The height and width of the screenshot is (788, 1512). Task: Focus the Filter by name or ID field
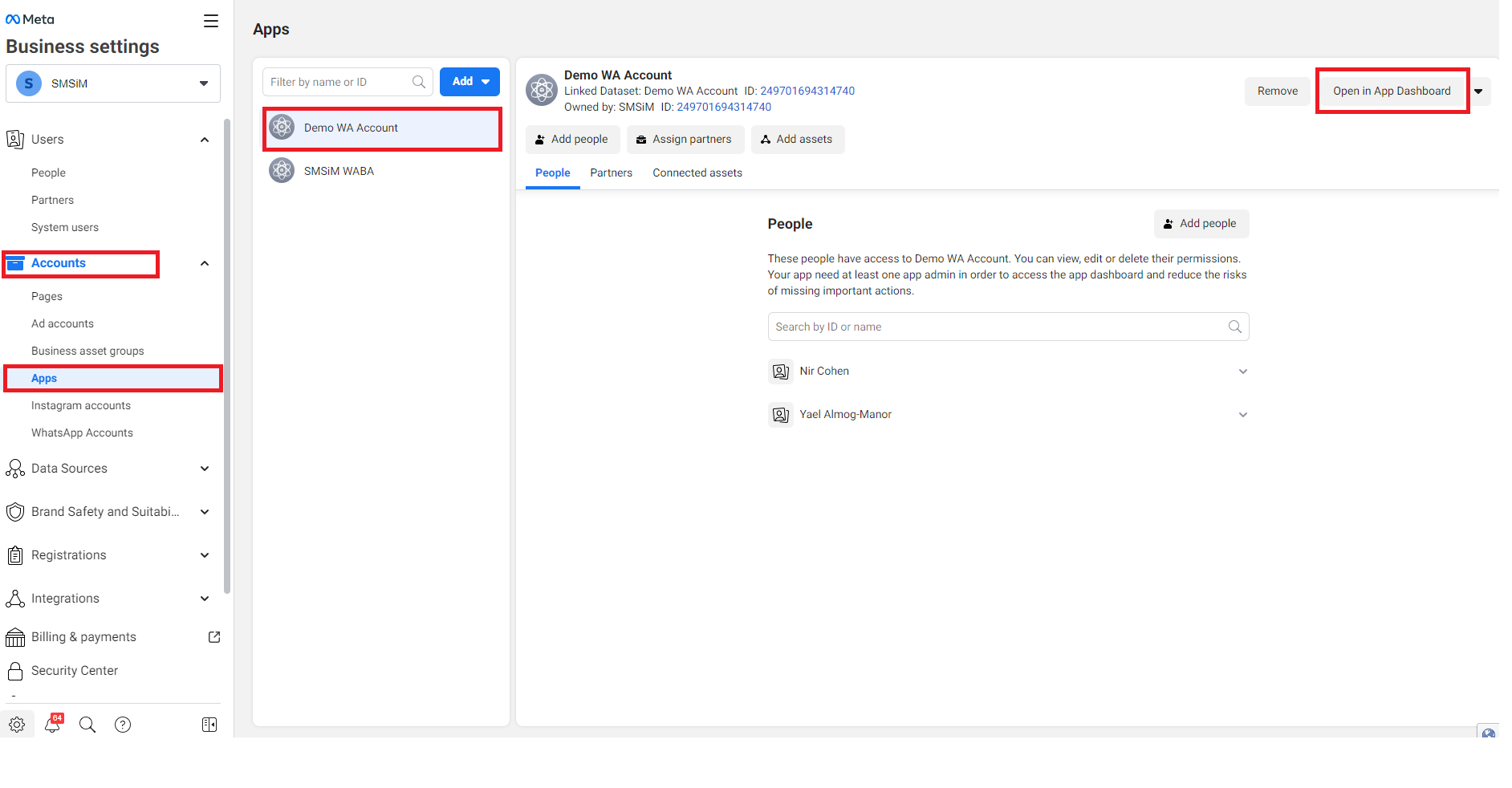(348, 82)
